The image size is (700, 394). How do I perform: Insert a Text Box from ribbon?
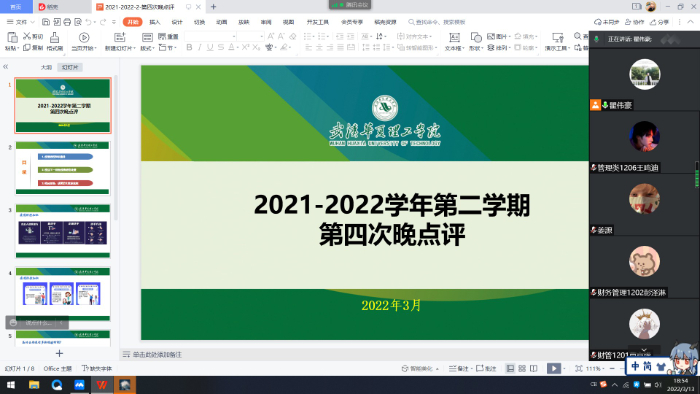click(454, 37)
